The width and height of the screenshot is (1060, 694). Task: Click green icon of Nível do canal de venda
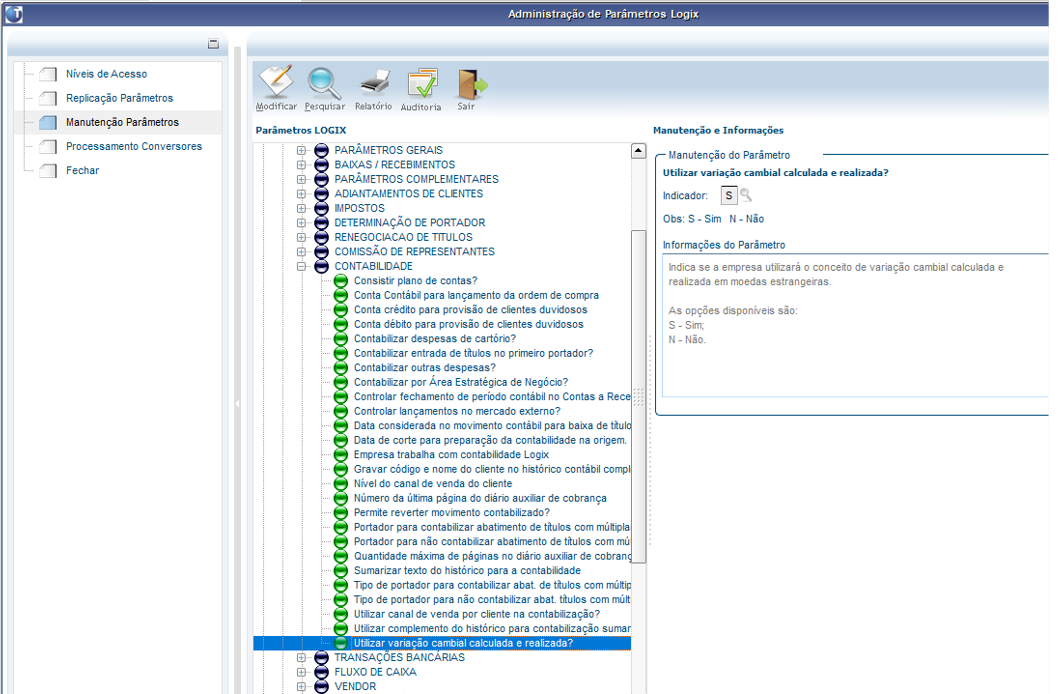click(341, 484)
